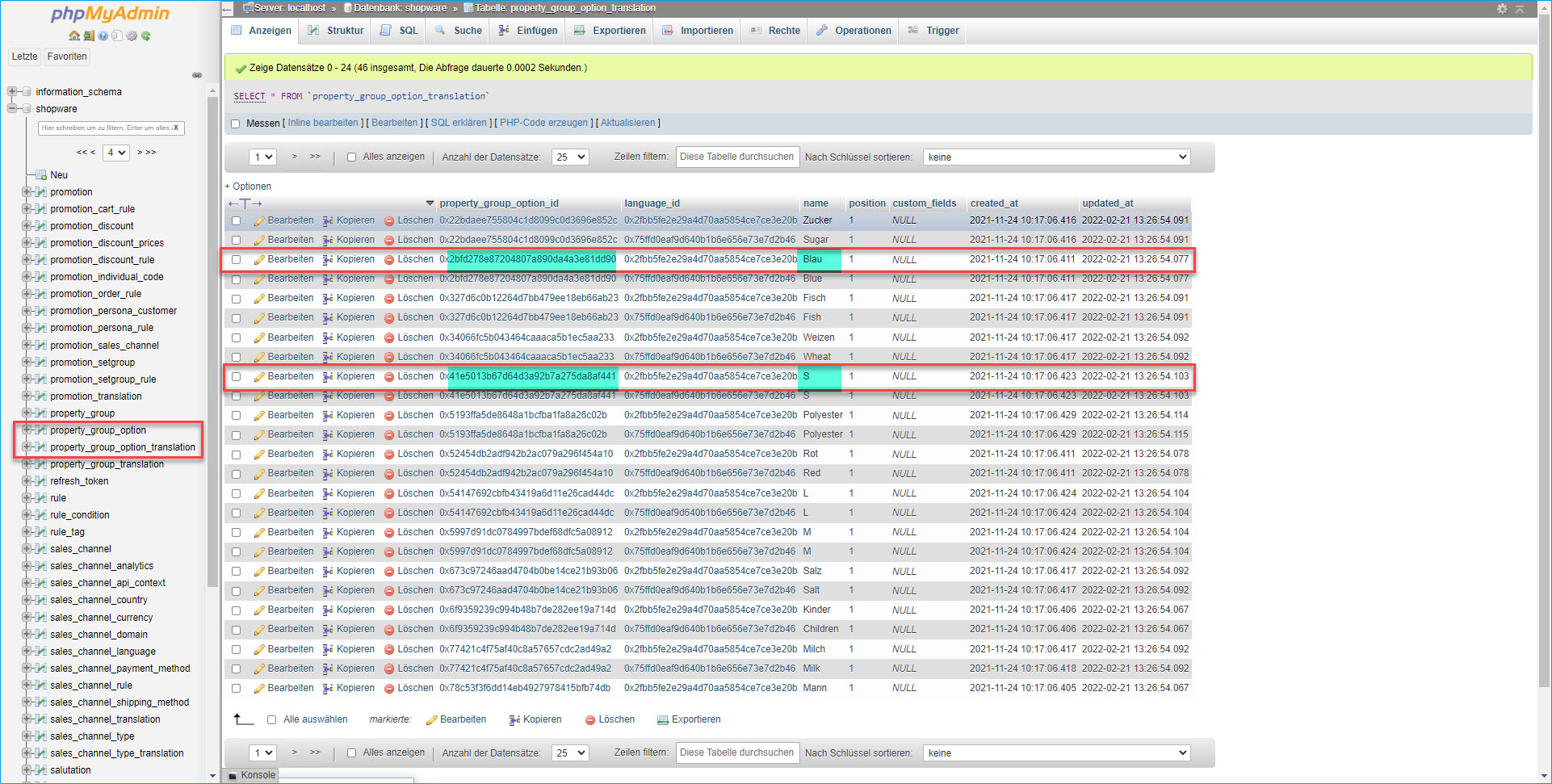Click the top Diese Tabelle durchsuchen filter field
The width and height of the screenshot is (1552, 784).
[x=737, y=157]
